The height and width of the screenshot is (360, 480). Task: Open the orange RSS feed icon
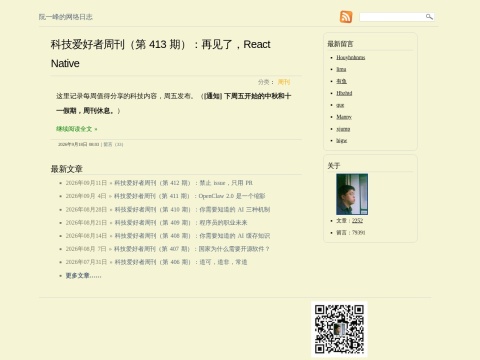pos(346,17)
